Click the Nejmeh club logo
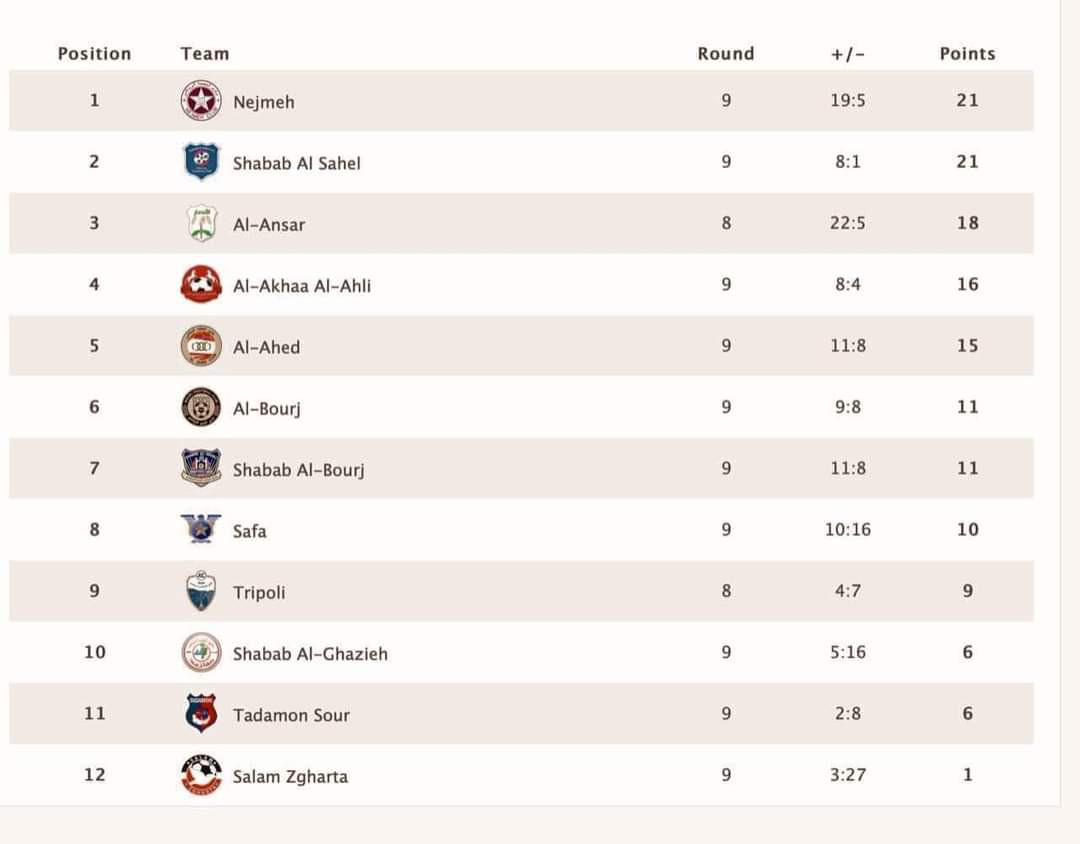The image size is (1080, 844). (x=201, y=101)
